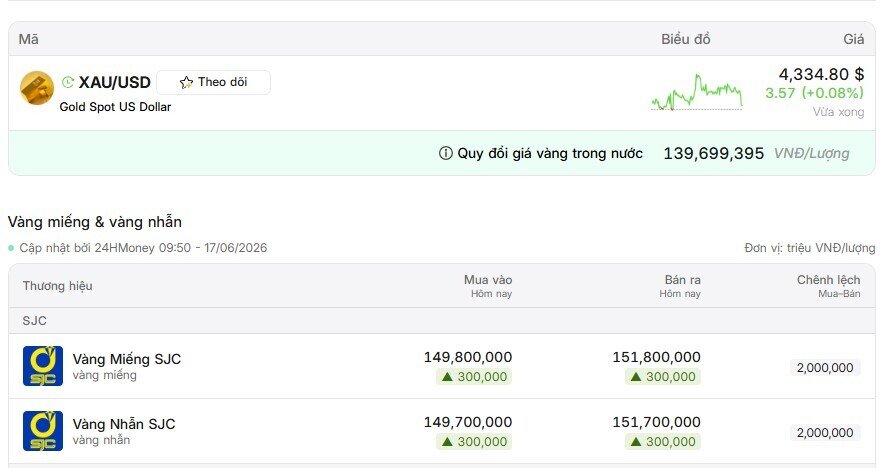Click Vàng Miếng buy price 149,800,000
Viewport: 885px width, 468px height.
pos(468,357)
